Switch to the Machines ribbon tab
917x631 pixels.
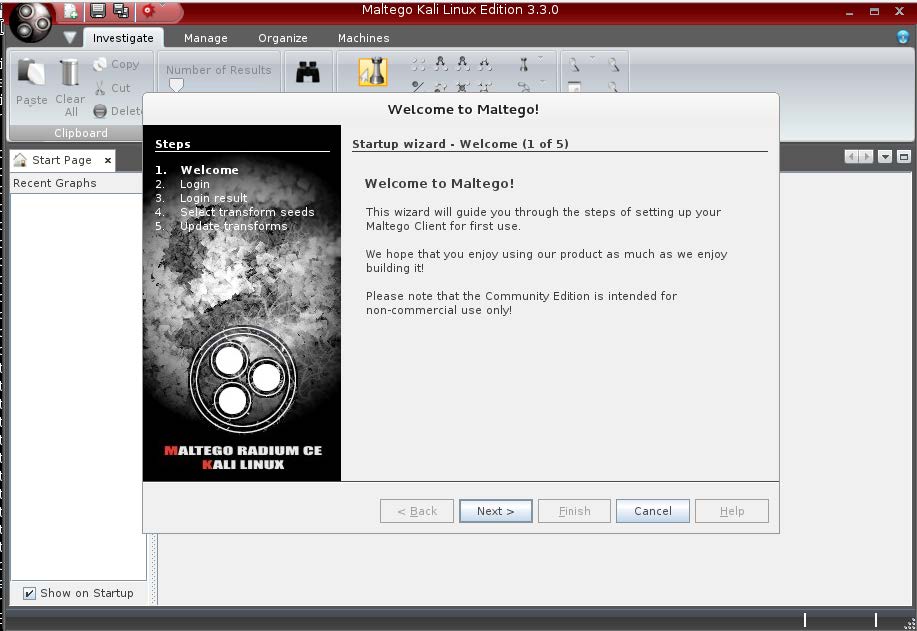point(363,38)
